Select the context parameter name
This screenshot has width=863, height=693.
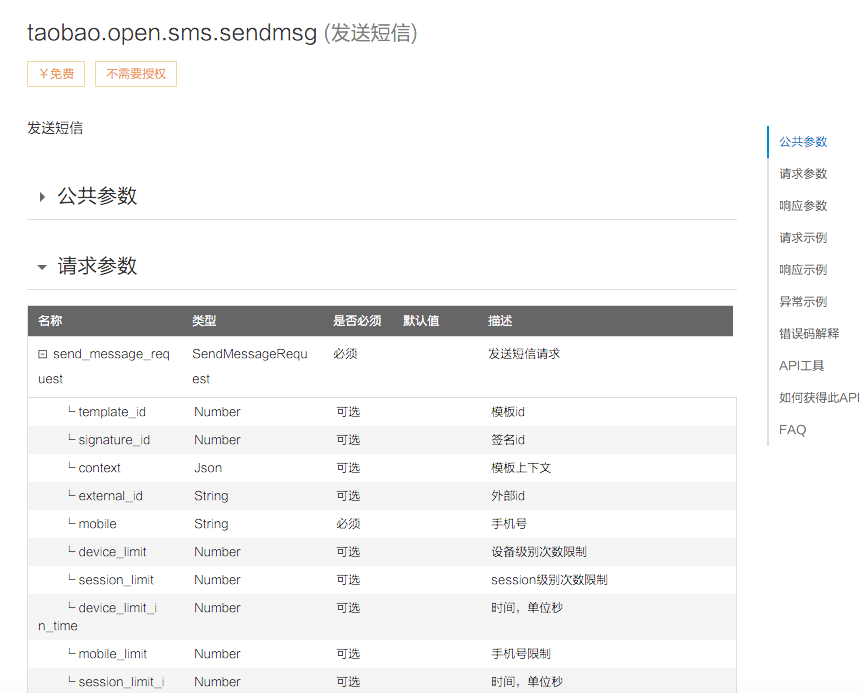(100, 468)
